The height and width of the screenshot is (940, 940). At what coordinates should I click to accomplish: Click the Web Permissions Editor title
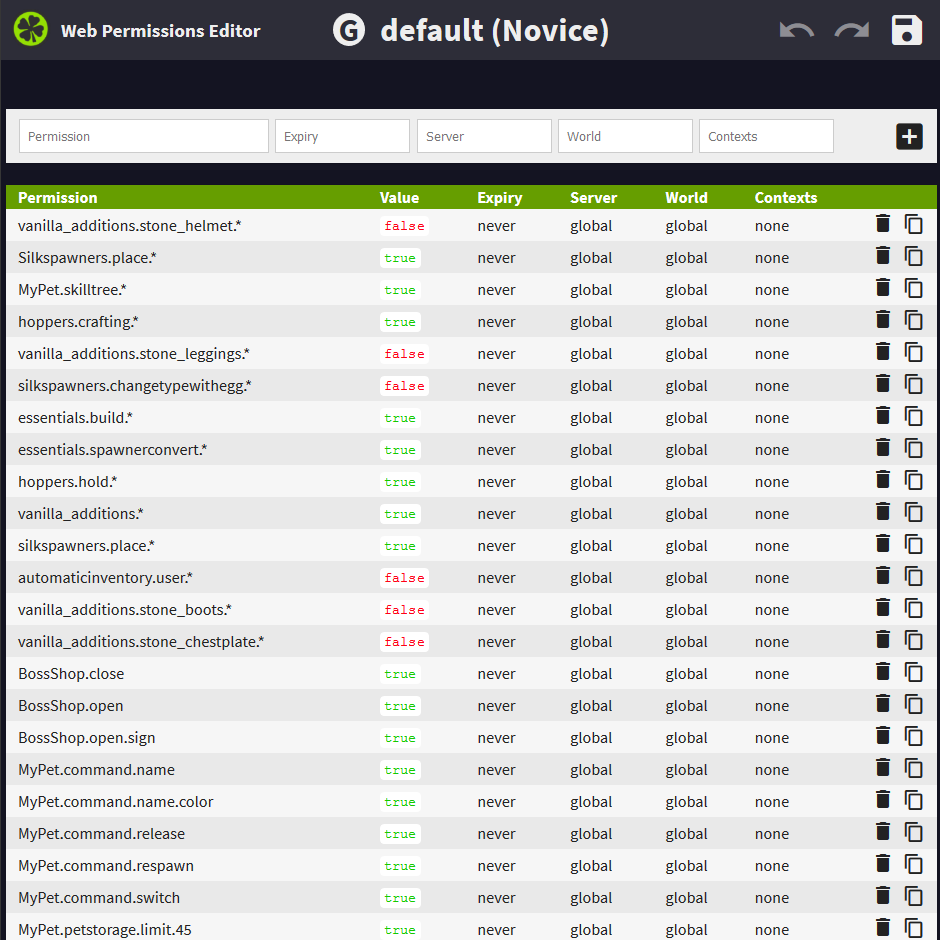coord(161,31)
